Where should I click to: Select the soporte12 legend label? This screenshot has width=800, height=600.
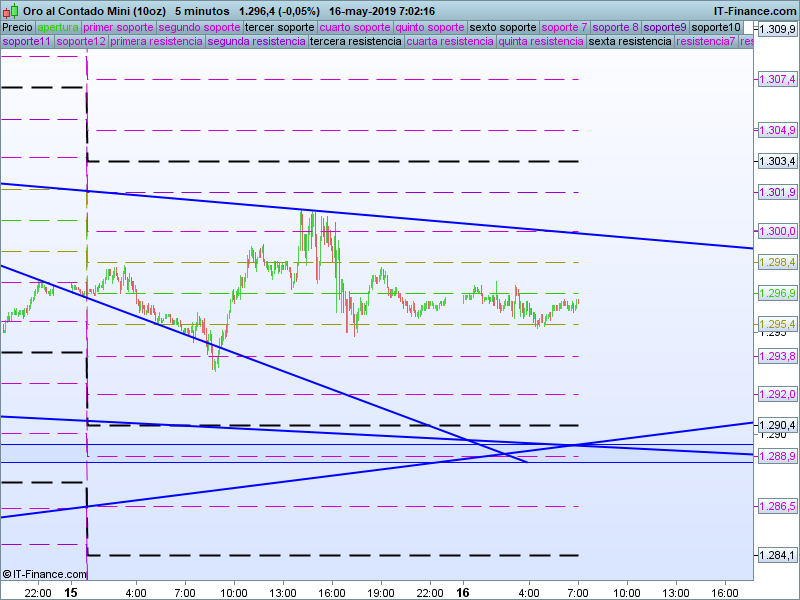coord(81,42)
